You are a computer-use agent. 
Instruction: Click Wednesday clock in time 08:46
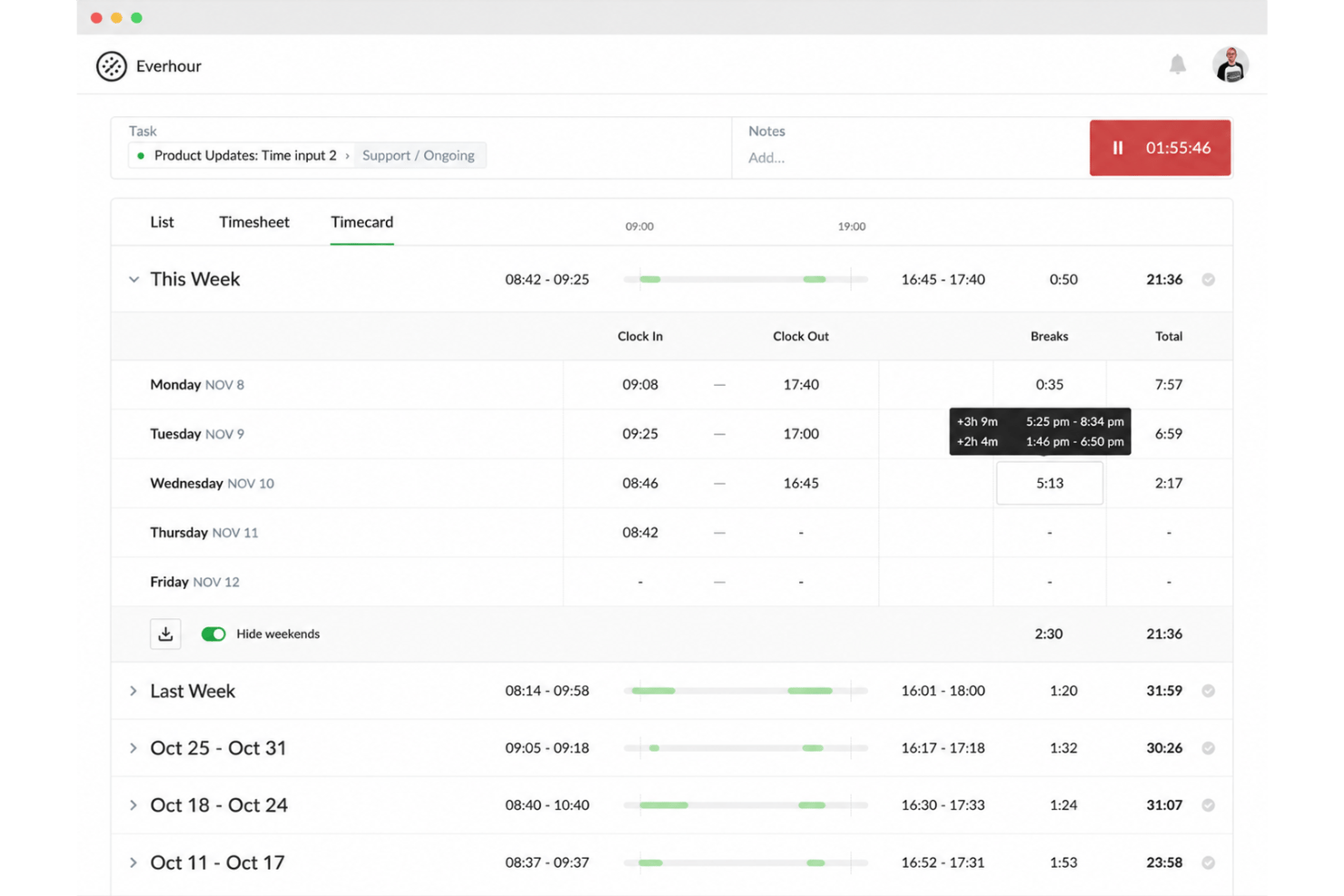(640, 483)
